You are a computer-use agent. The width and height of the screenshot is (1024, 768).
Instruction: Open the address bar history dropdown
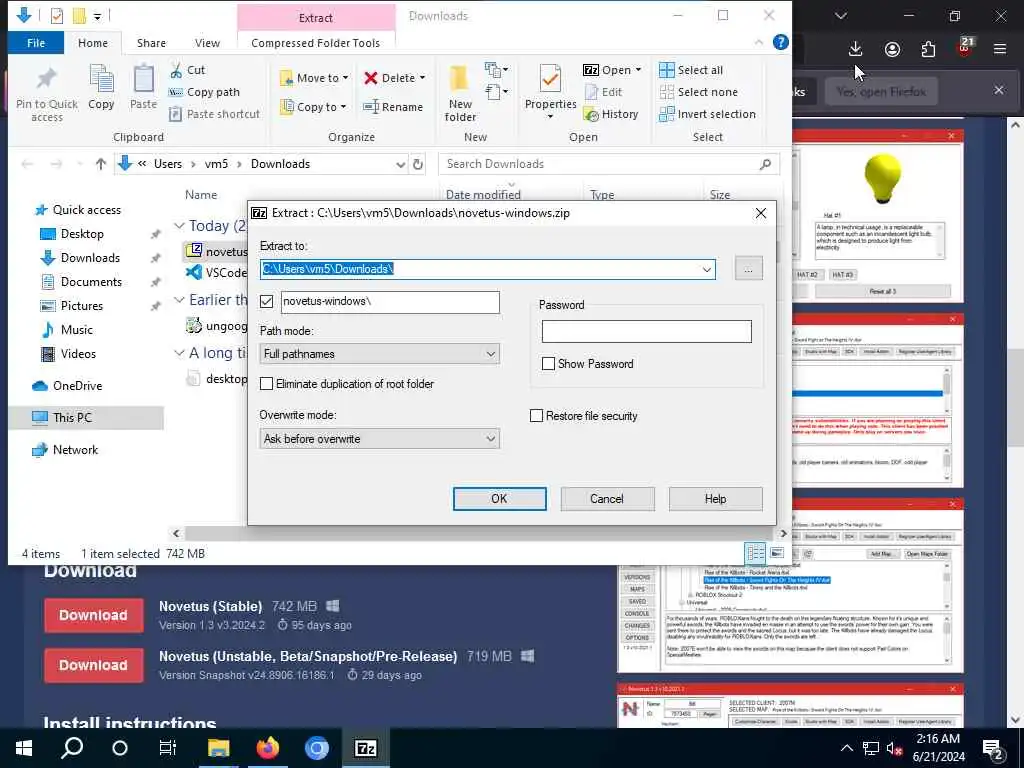(x=400, y=165)
